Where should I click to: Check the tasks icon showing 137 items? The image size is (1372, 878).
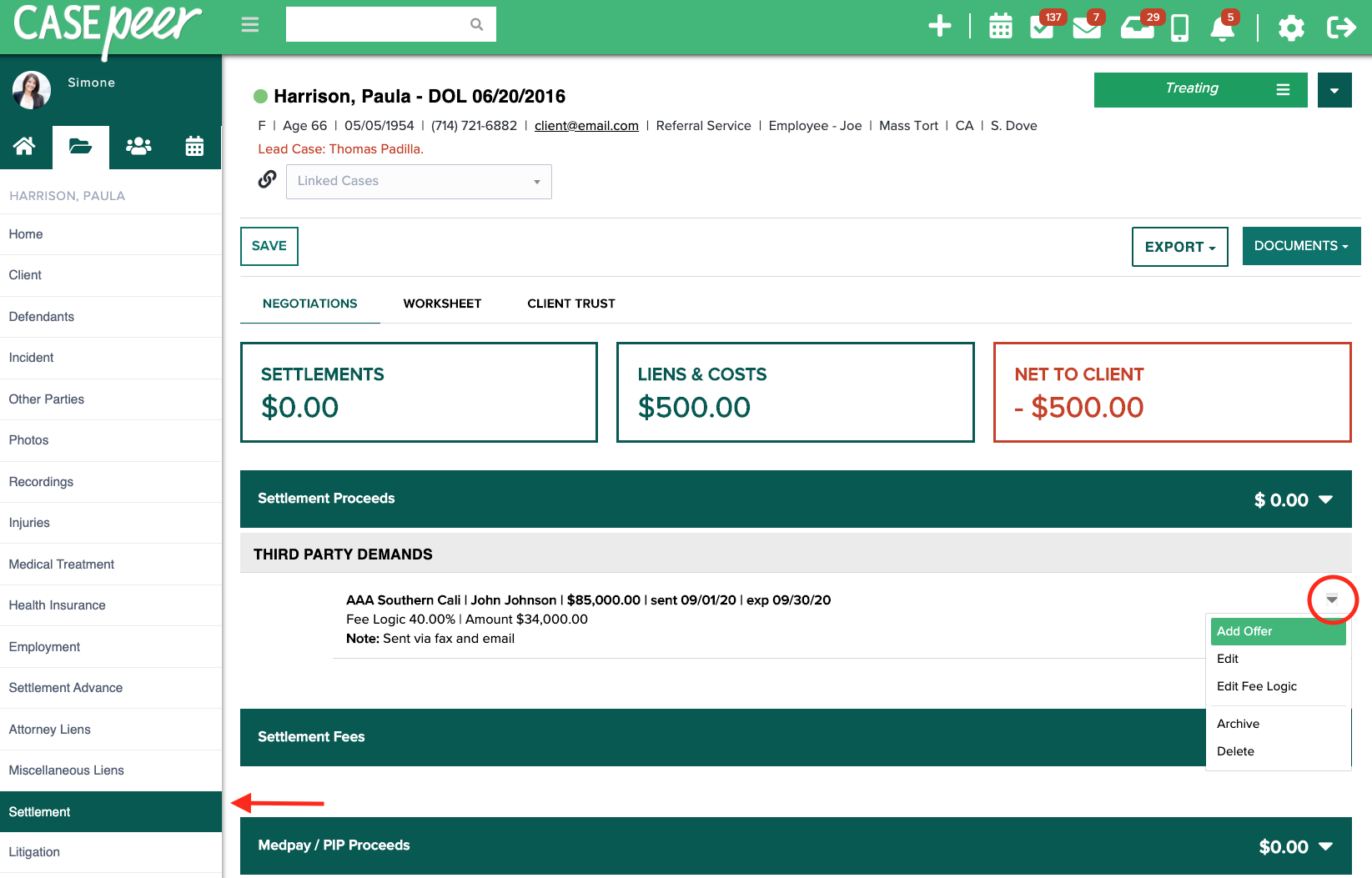pyautogui.click(x=1043, y=27)
